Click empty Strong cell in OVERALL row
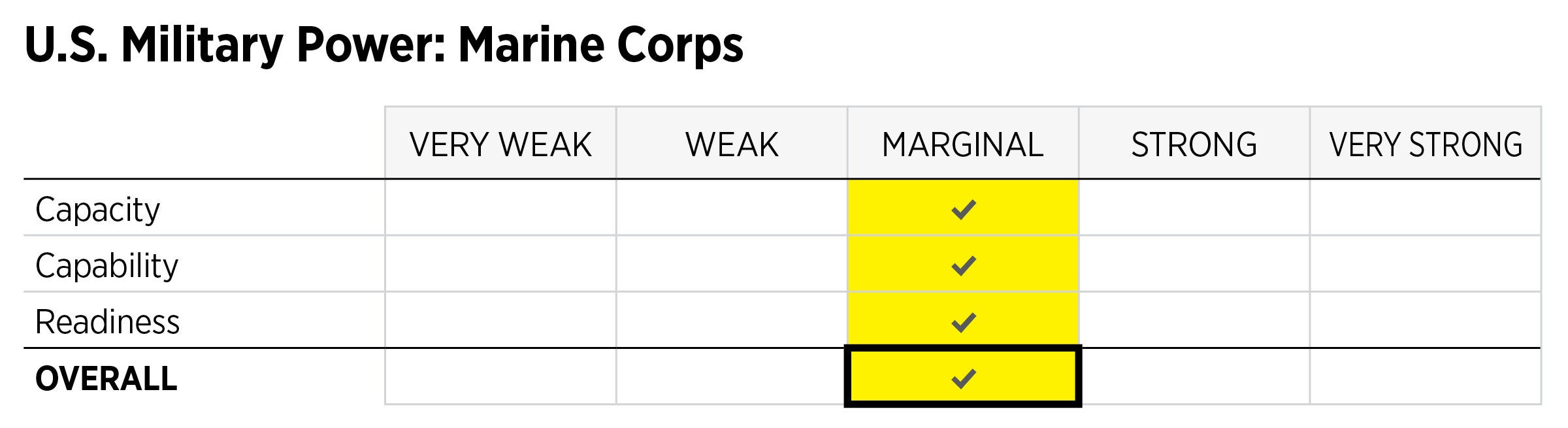 (1194, 377)
